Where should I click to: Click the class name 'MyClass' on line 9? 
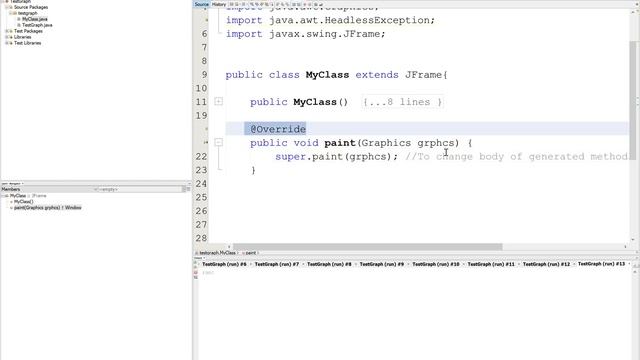click(327, 75)
